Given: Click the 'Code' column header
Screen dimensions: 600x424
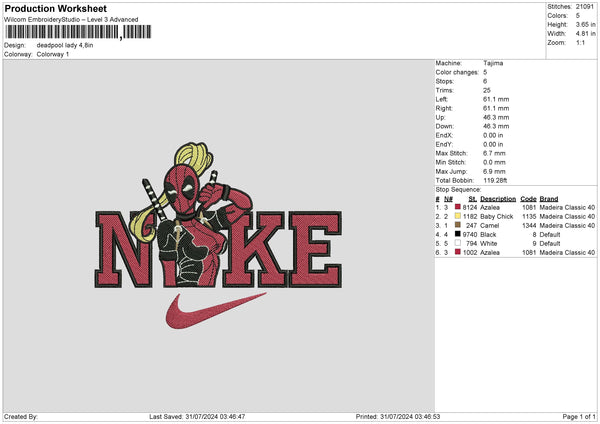Looking at the screenshot, I should pyautogui.click(x=528, y=199).
